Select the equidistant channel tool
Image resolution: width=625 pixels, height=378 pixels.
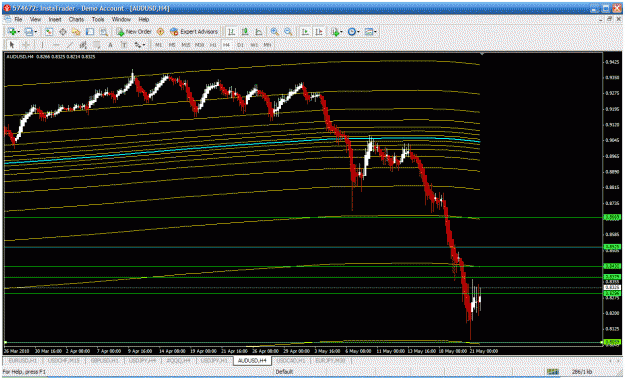[83, 45]
